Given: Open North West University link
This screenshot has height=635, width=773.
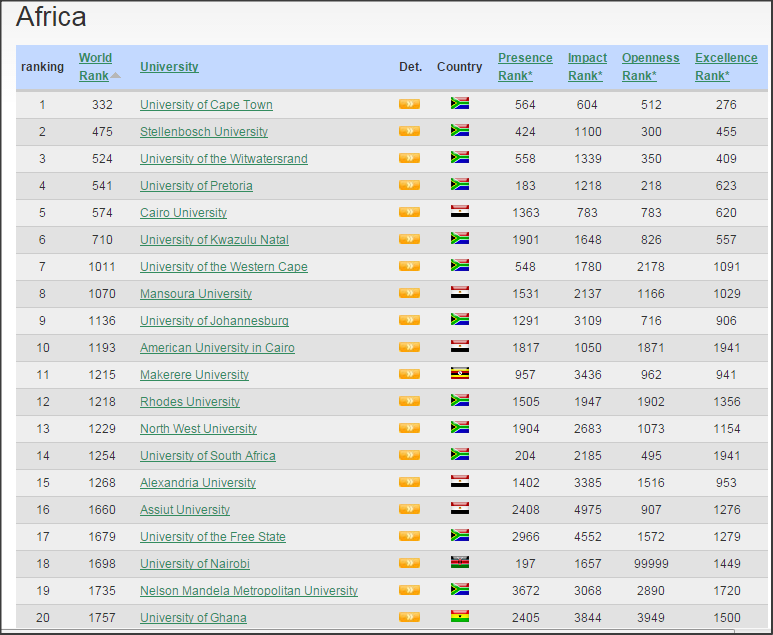Looking at the screenshot, I should point(198,429).
